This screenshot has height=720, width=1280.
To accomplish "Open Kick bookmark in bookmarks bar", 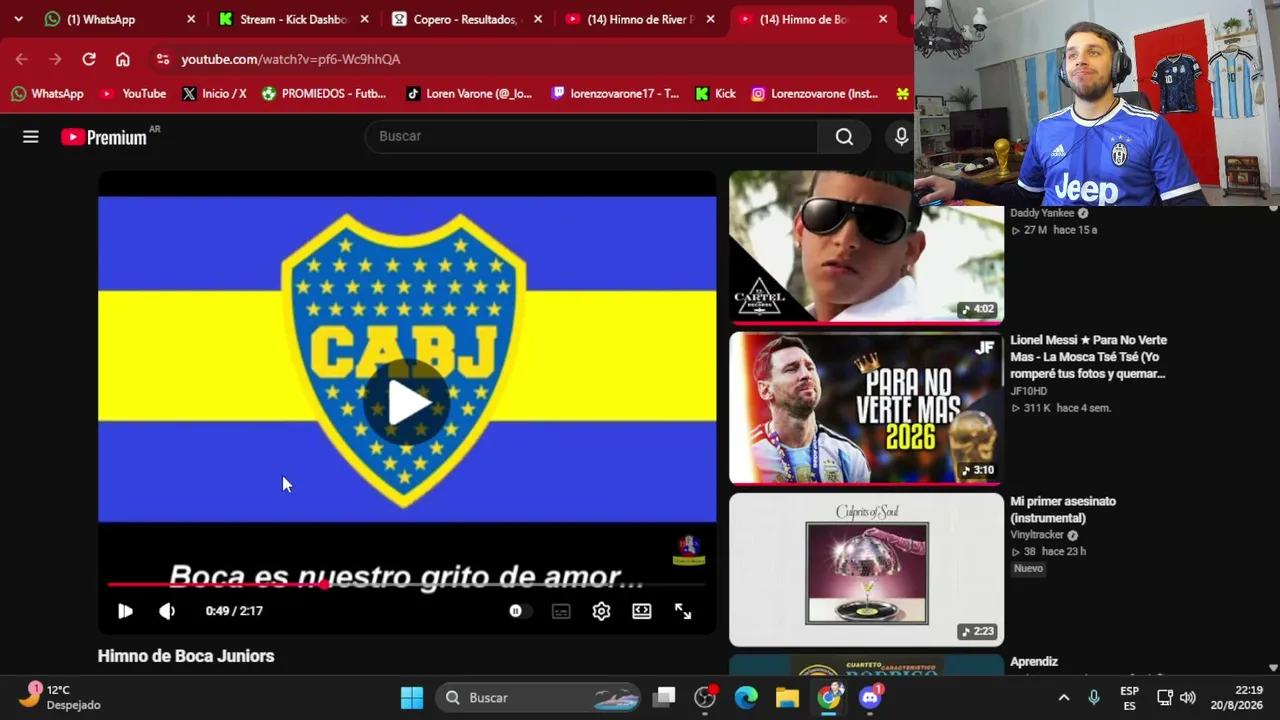I will pos(716,94).
